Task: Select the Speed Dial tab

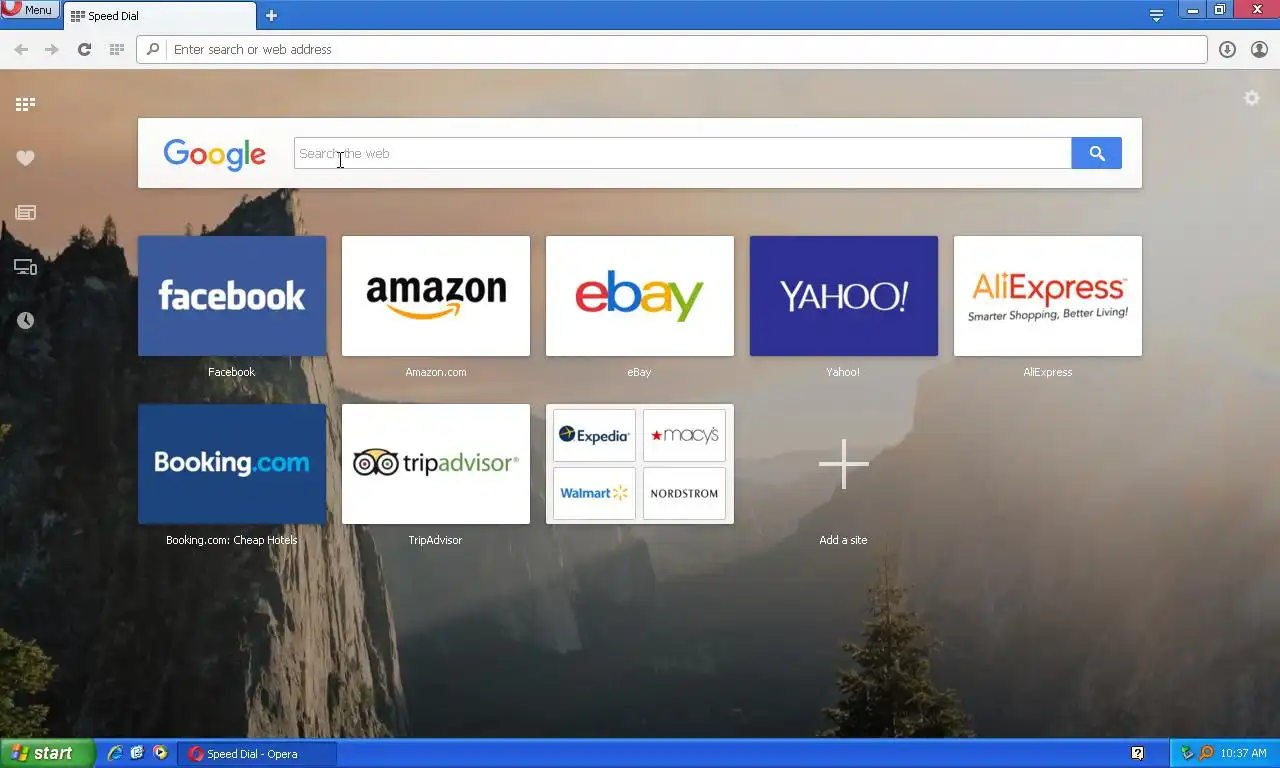Action: click(x=160, y=16)
